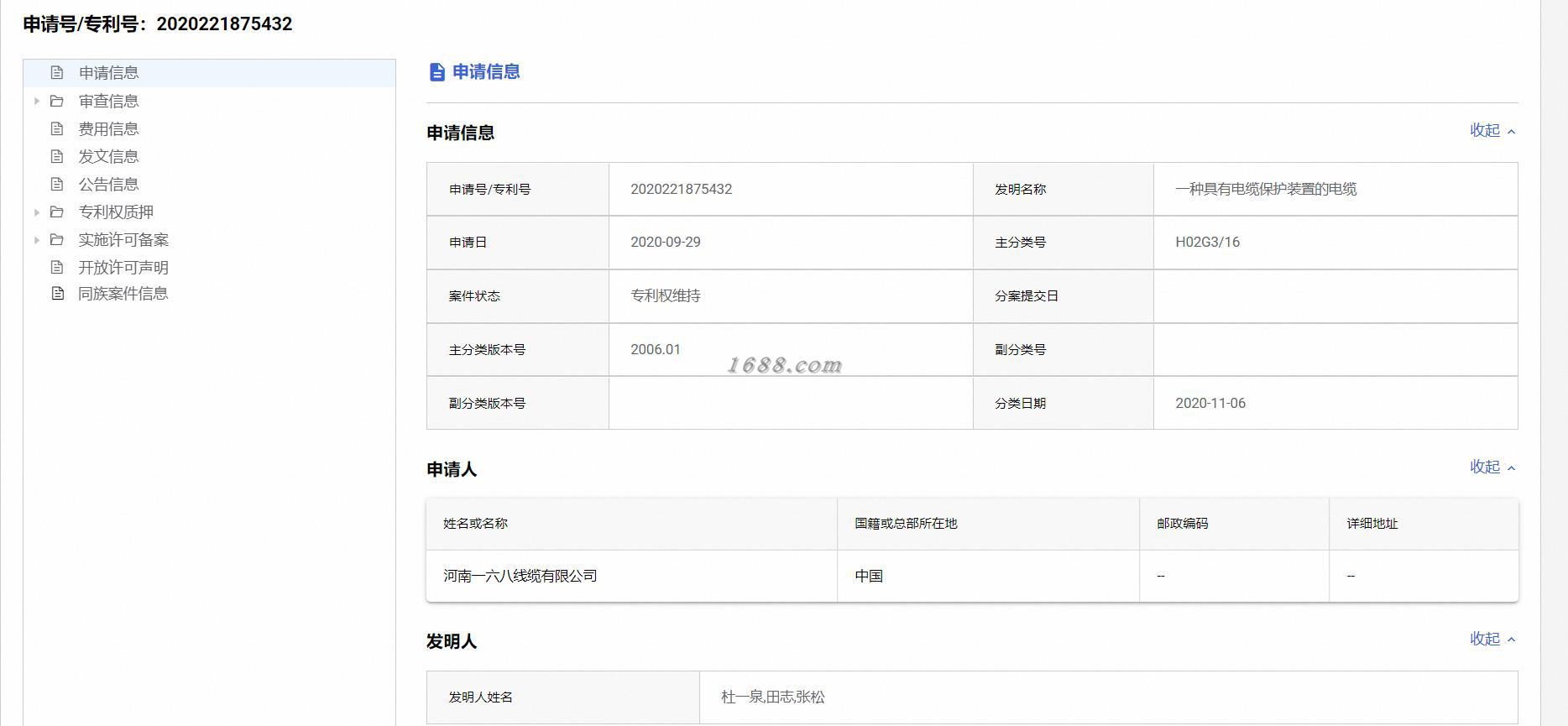Open 公告信息 in the left tree
This screenshot has height=726, width=1568.
pyautogui.click(x=108, y=184)
